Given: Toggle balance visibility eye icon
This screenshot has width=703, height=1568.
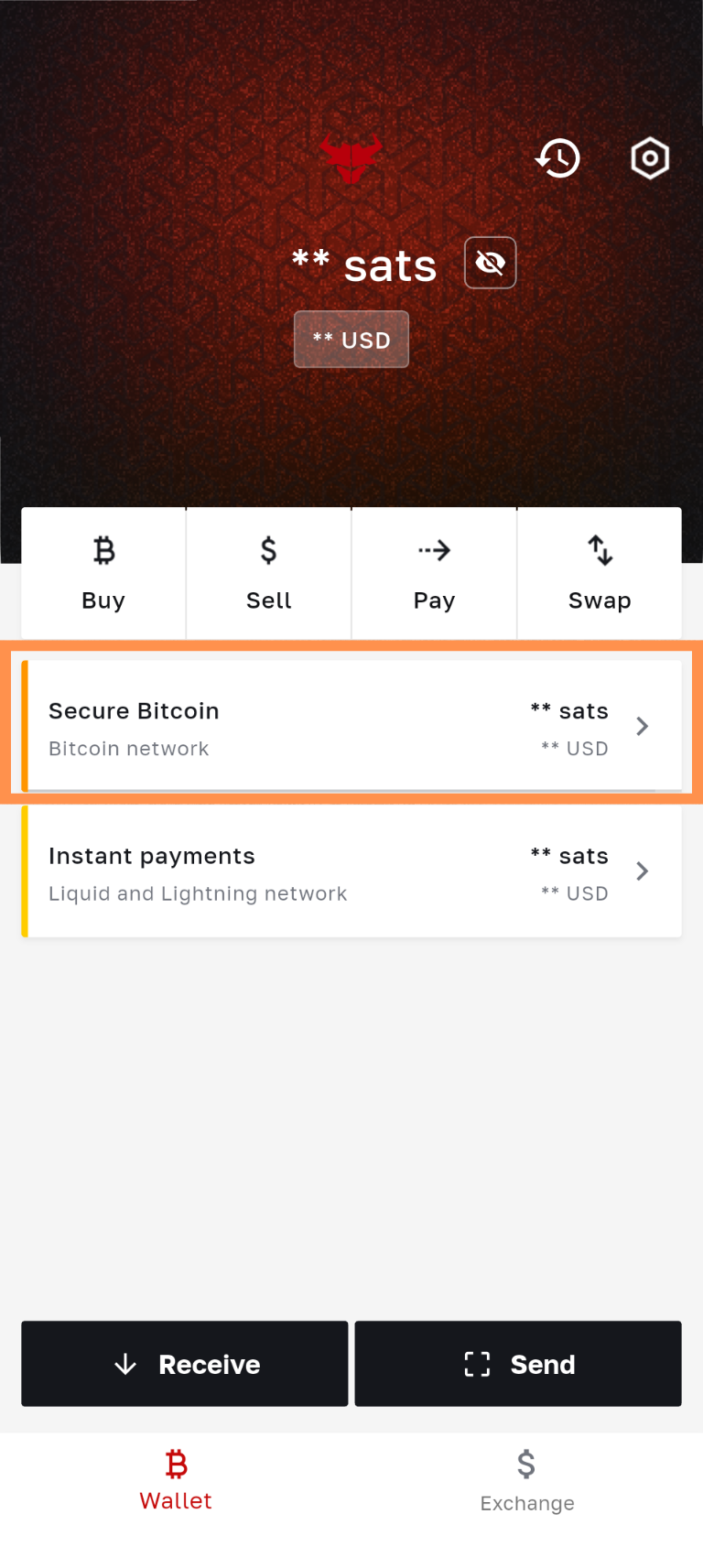Looking at the screenshot, I should tap(491, 264).
